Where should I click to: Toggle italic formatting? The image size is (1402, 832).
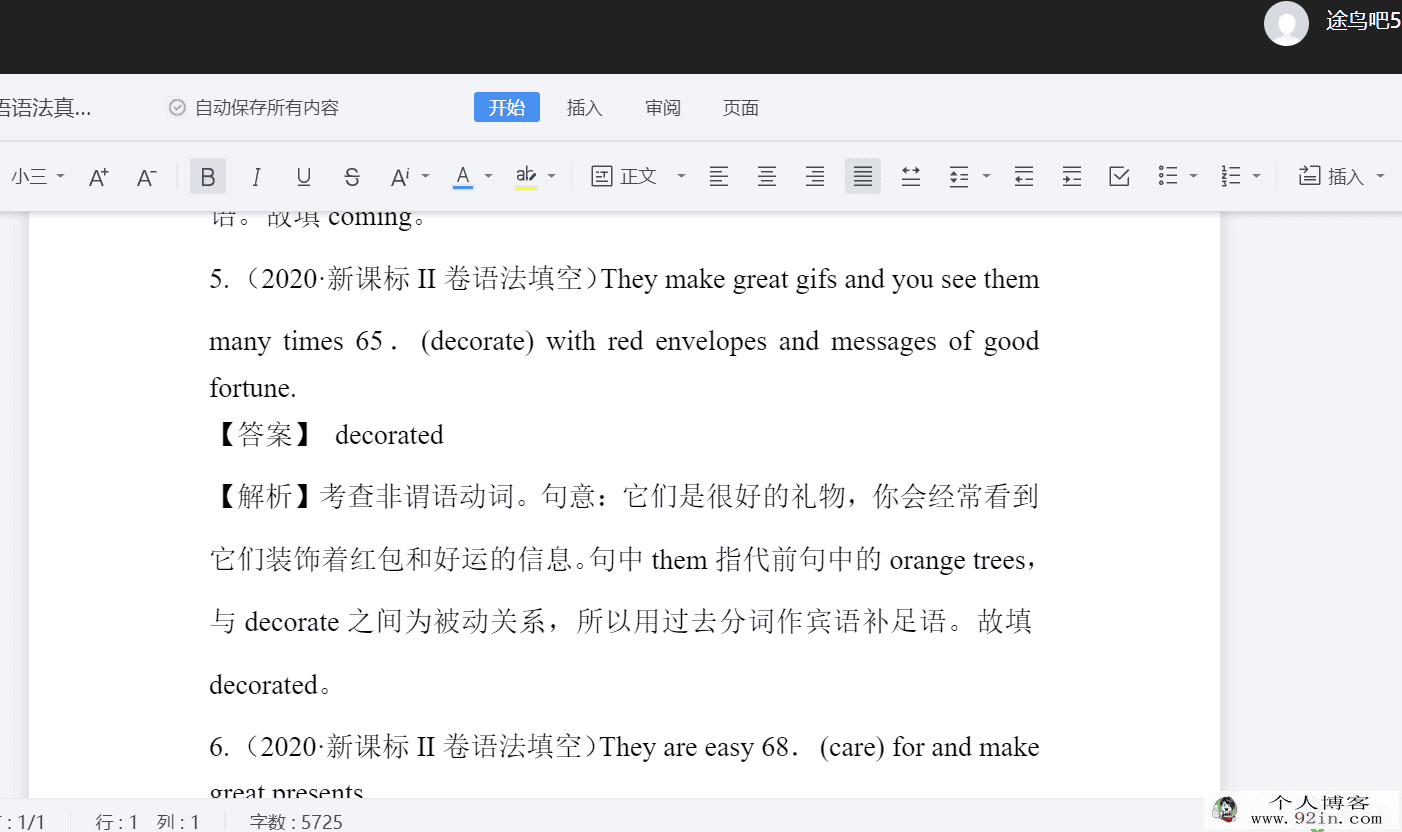click(256, 177)
